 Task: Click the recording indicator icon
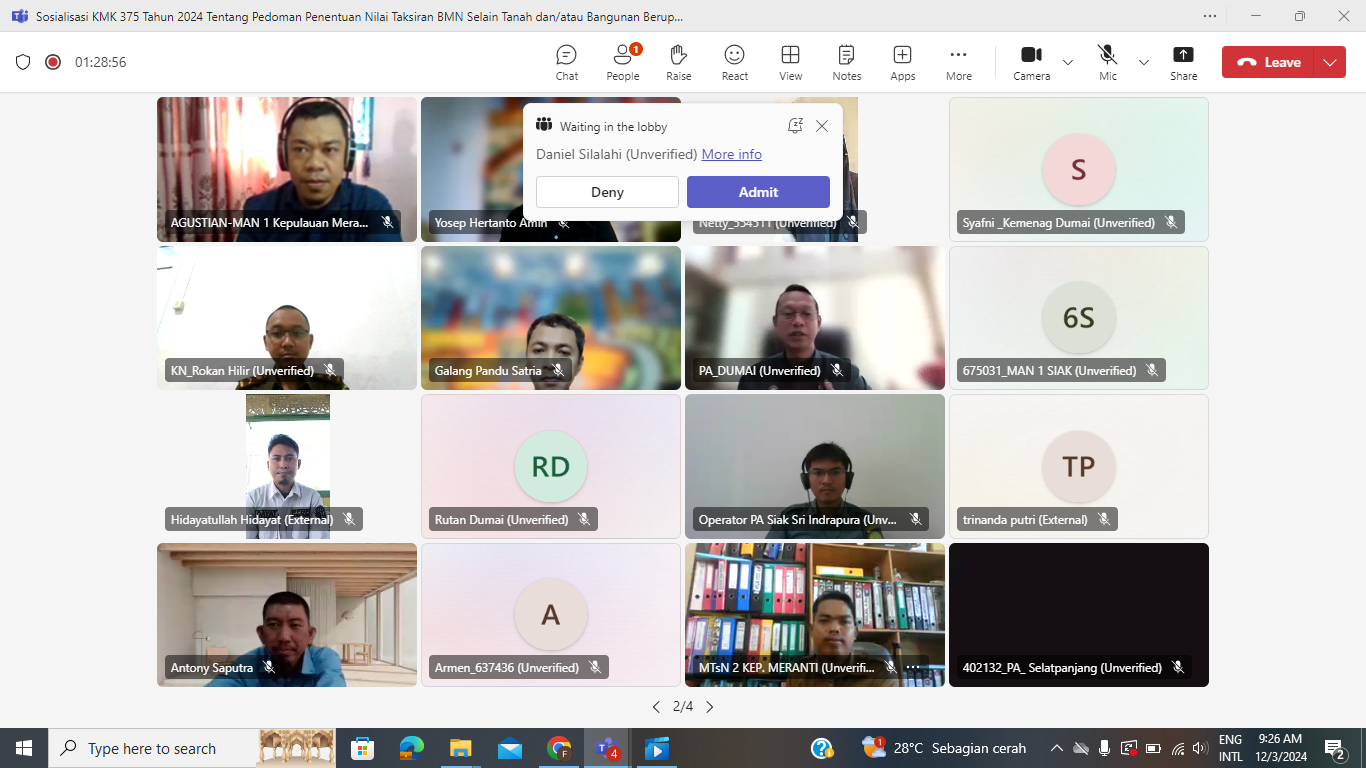(x=53, y=62)
